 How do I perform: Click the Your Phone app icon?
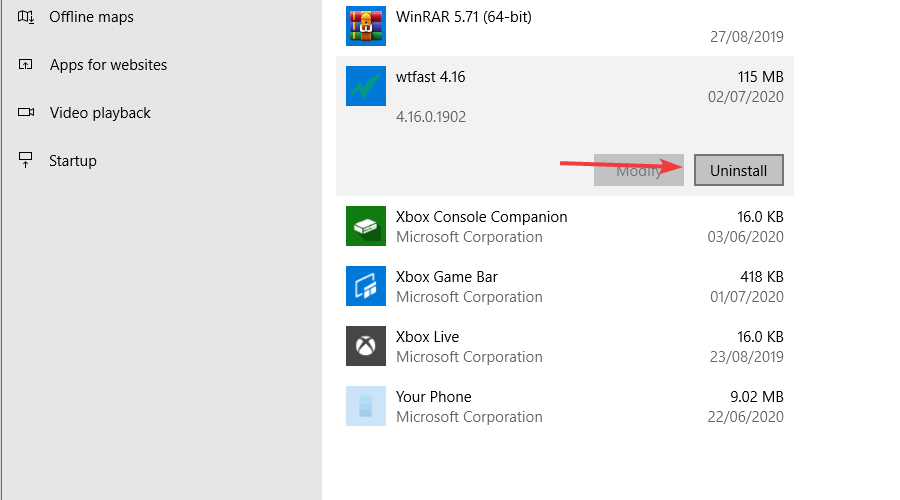click(366, 406)
